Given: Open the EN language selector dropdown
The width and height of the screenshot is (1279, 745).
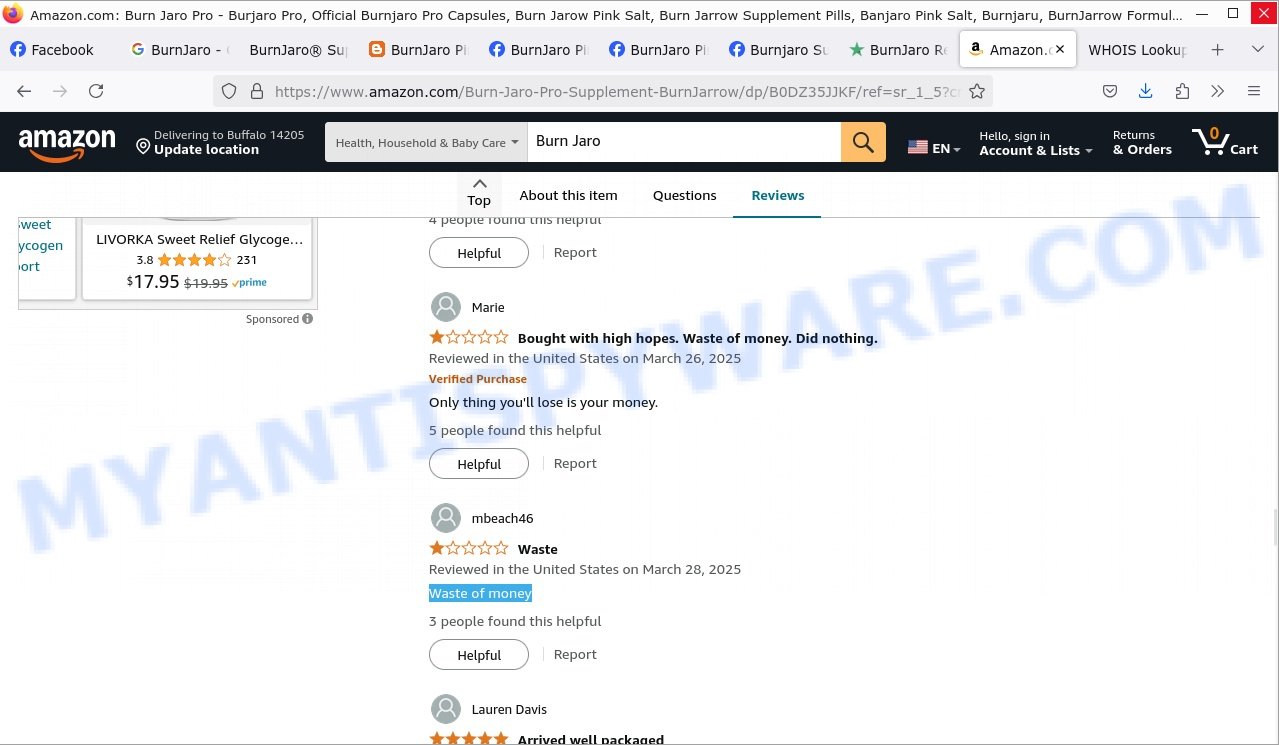Looking at the screenshot, I should (934, 147).
